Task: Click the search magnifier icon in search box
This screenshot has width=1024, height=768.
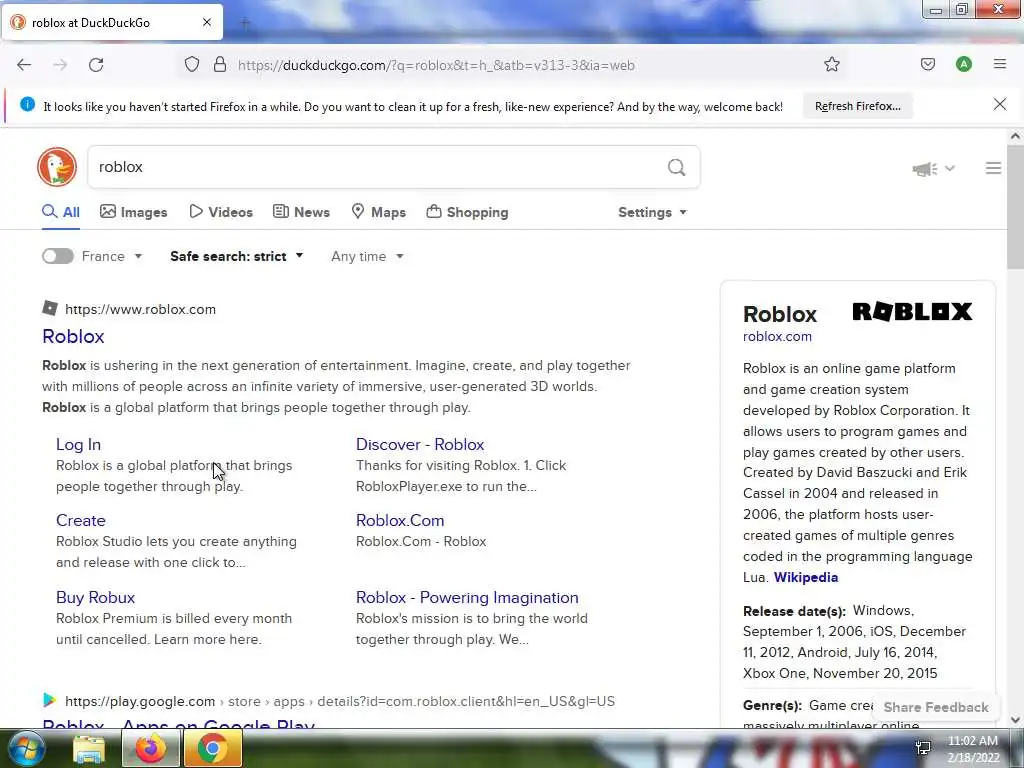Action: (x=677, y=167)
